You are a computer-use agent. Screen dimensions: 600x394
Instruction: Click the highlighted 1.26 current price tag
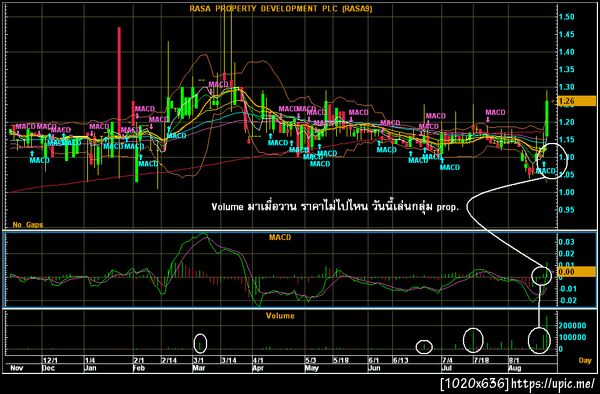576,101
